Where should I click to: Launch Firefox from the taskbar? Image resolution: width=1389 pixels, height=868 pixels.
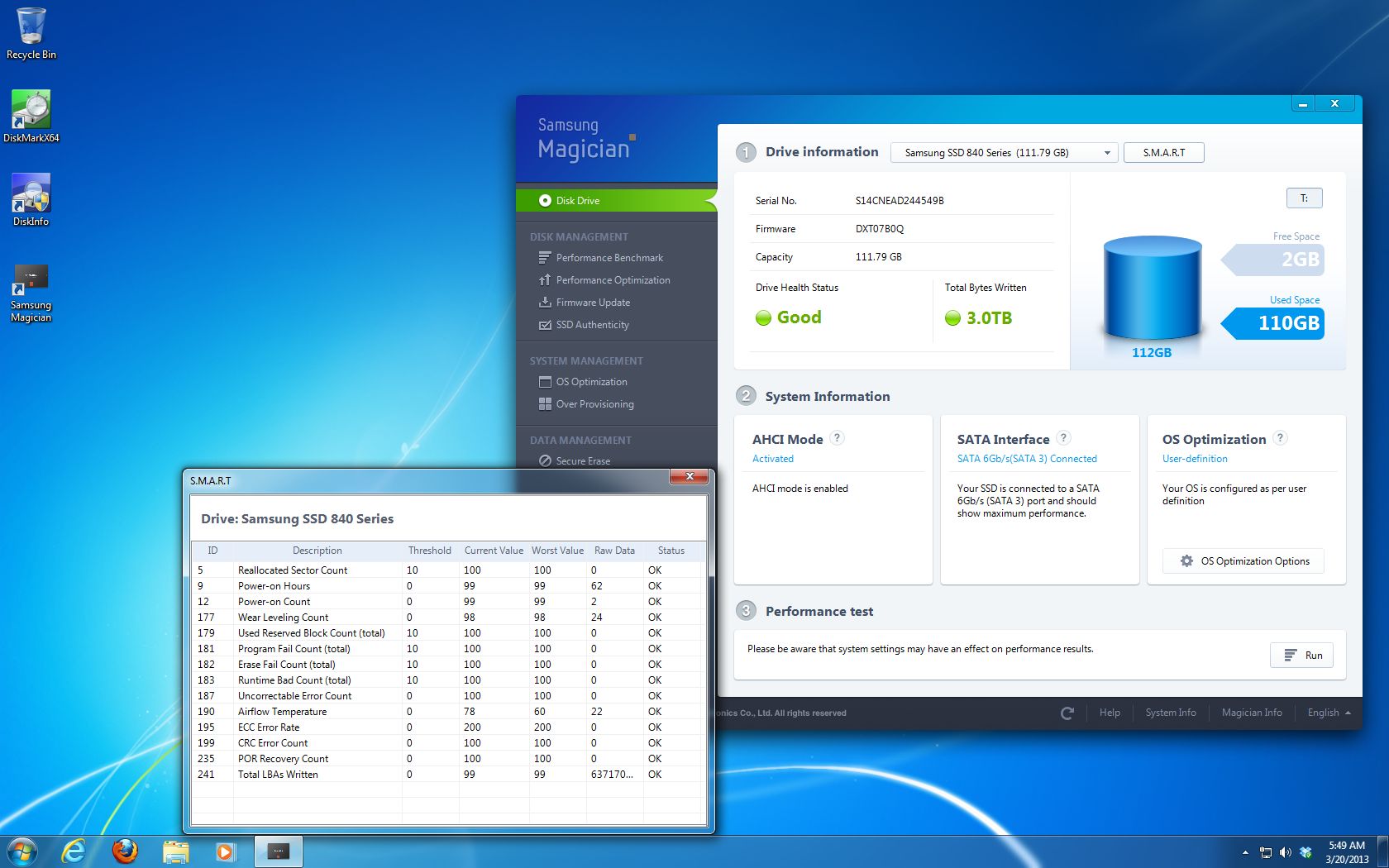click(125, 851)
